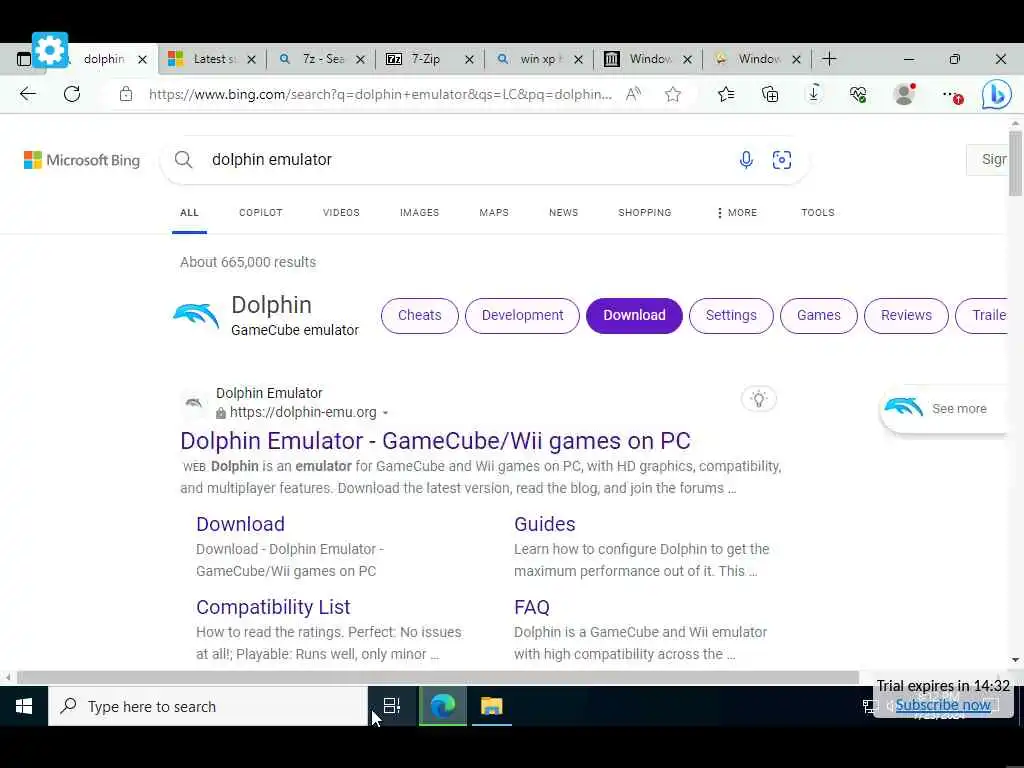Open the Favorites list icon
Viewport: 1024px width, 768px height.
726,94
